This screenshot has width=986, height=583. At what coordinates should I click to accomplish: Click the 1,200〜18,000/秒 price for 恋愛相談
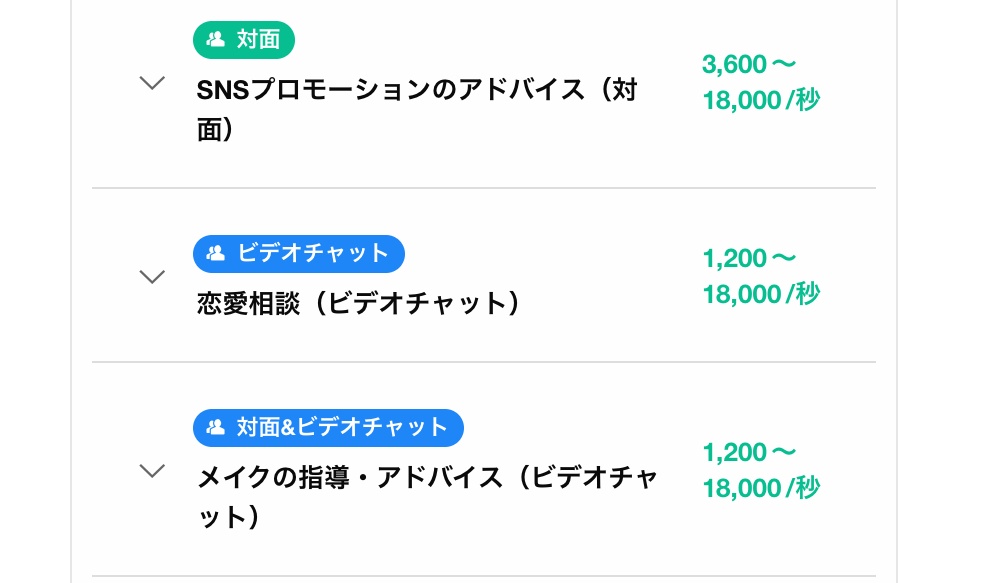761,276
